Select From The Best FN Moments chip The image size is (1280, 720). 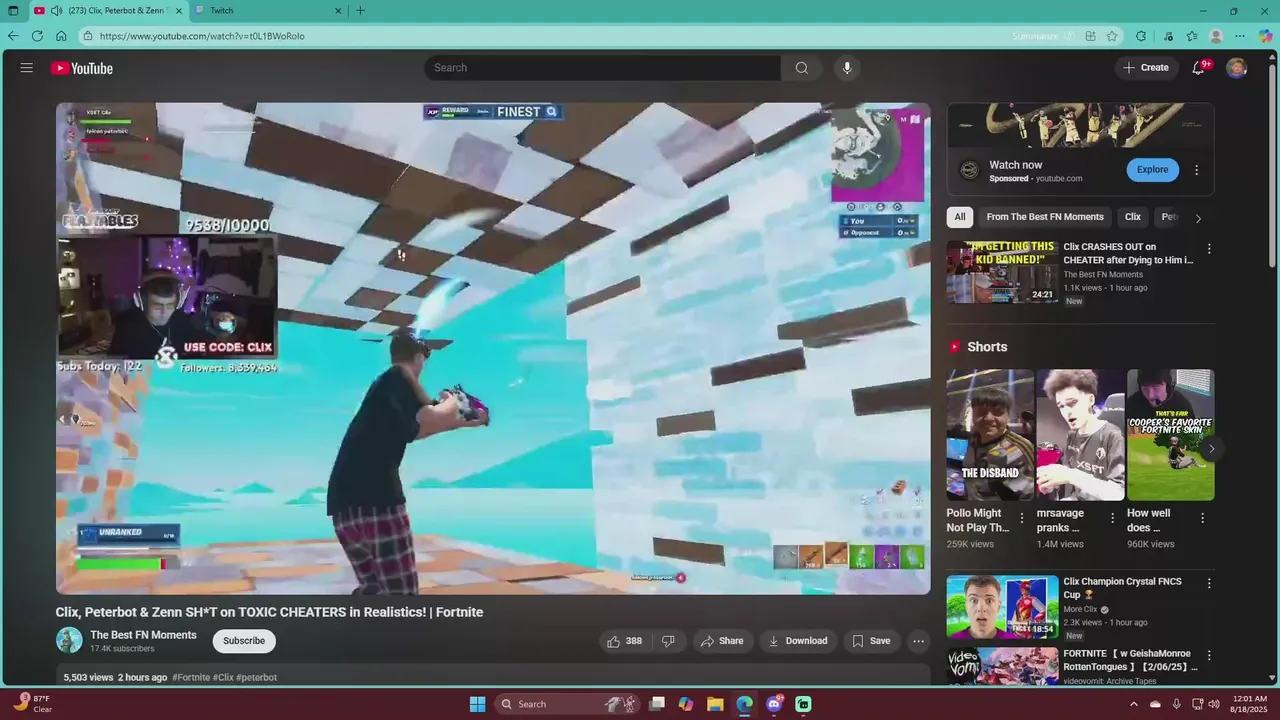tap(1045, 217)
